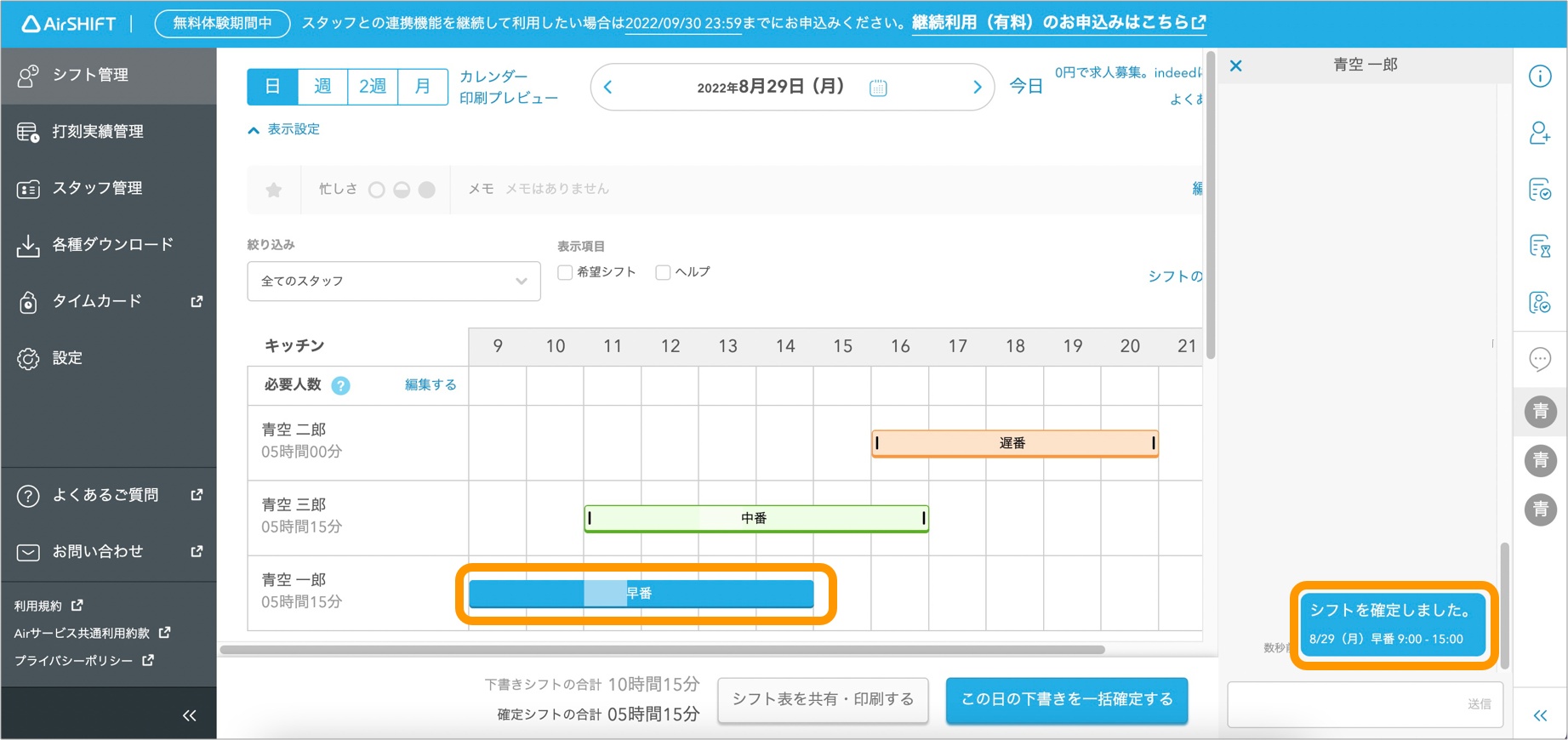The height and width of the screenshot is (740, 1568).
Task: Open the calendar date picker icon
Action: pos(878,88)
